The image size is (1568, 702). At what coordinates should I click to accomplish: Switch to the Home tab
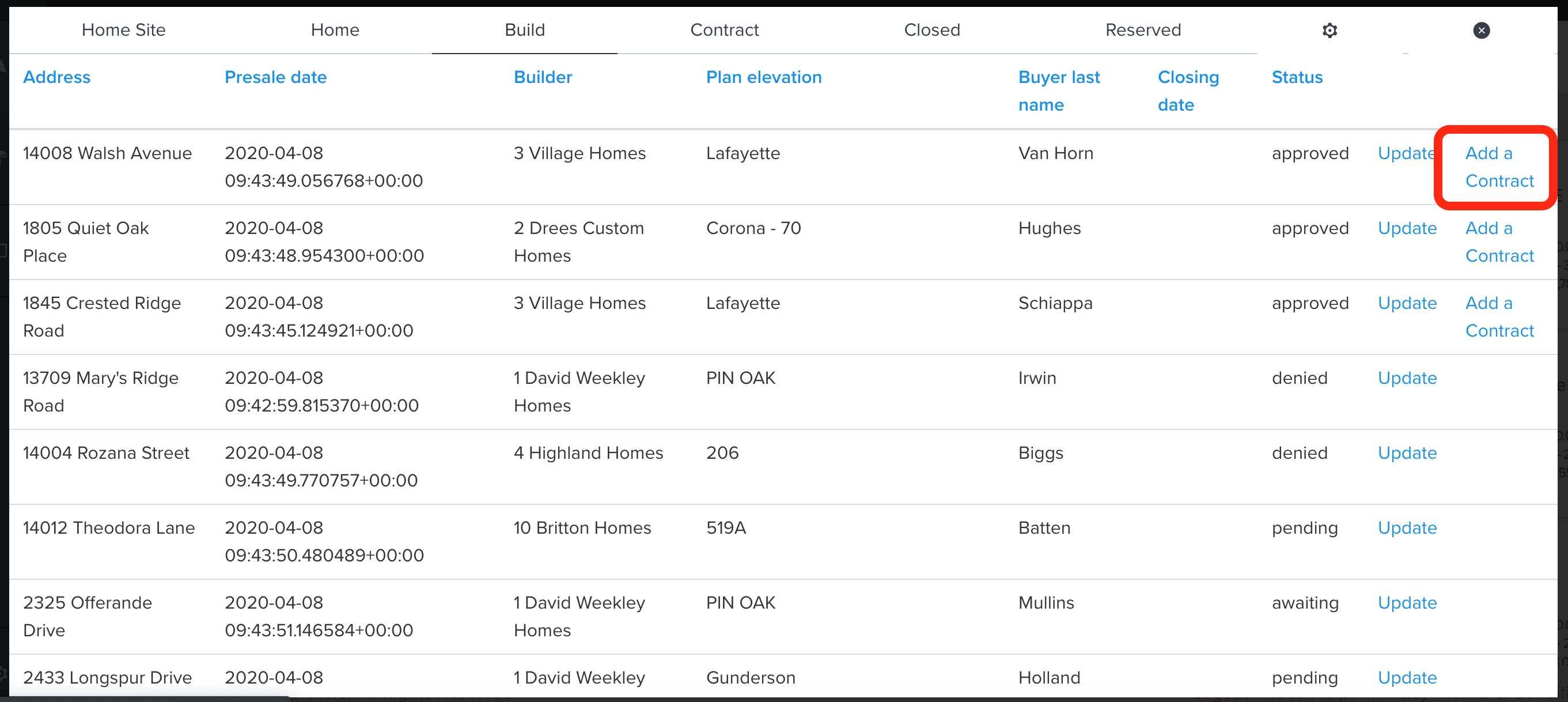[x=335, y=30]
